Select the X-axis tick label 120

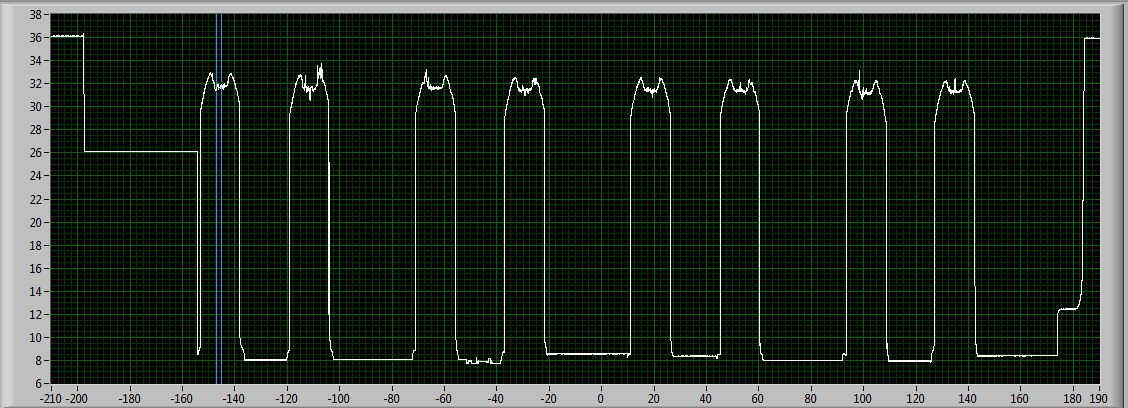[x=916, y=397]
